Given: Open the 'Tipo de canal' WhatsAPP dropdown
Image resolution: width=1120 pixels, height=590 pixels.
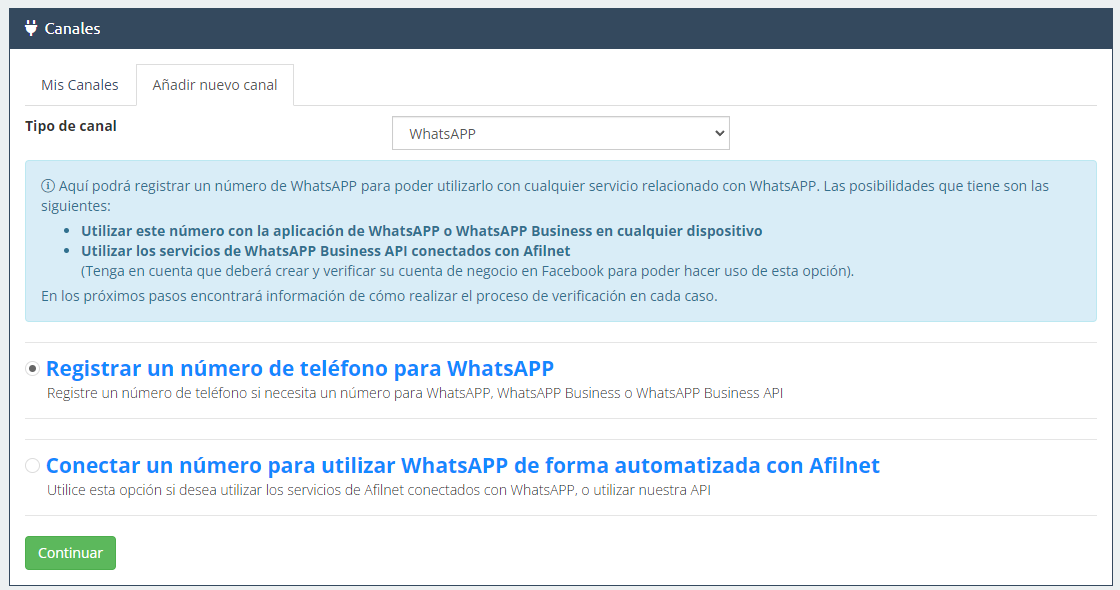Looking at the screenshot, I should 561,134.
